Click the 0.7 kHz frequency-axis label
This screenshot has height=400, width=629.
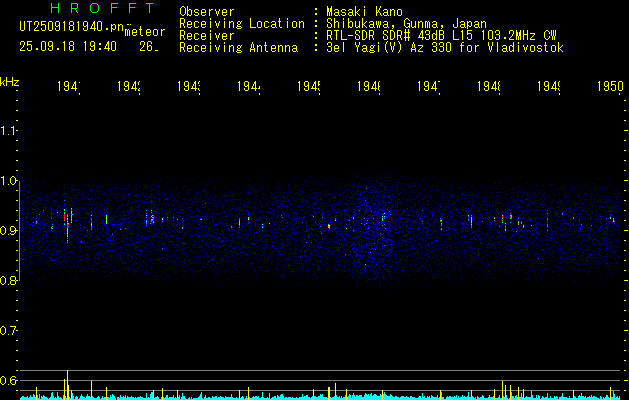[9, 331]
